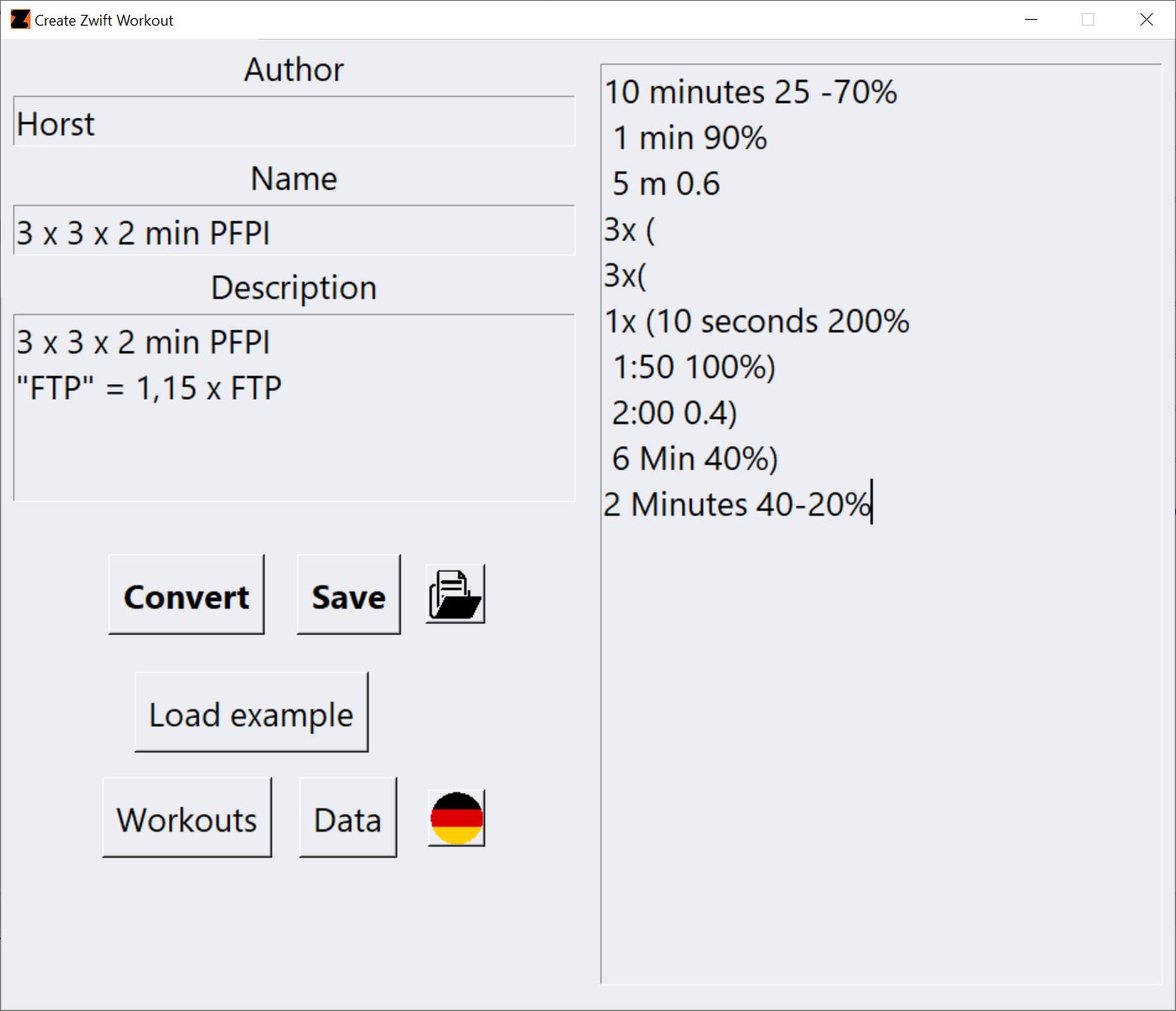Click the Name field "3 x 3 x 2 min PFPI"

[x=294, y=230]
